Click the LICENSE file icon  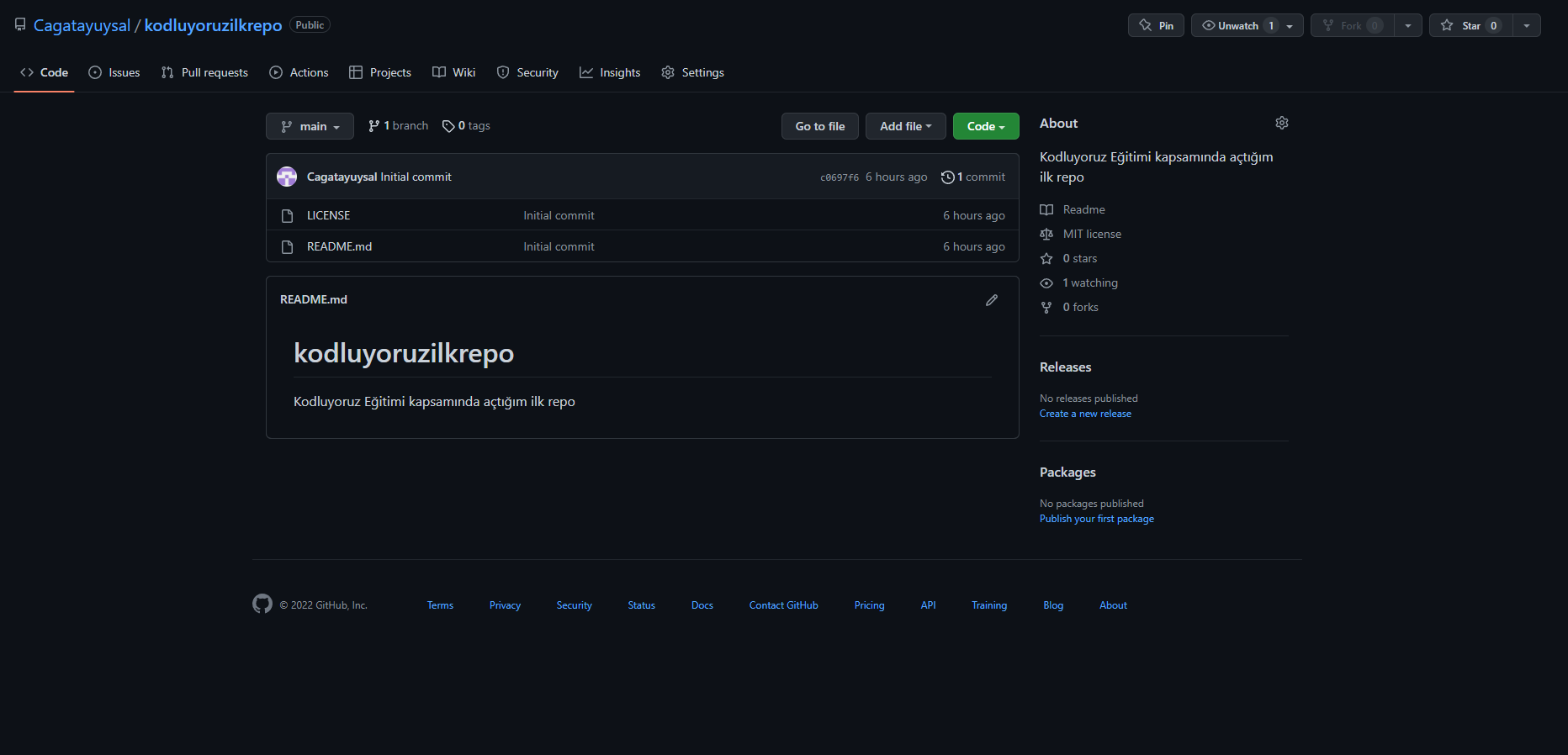[x=287, y=216]
